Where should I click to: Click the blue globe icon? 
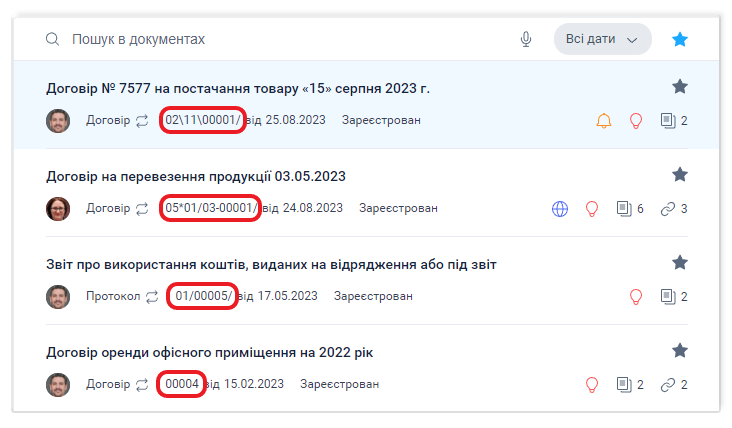click(560, 209)
